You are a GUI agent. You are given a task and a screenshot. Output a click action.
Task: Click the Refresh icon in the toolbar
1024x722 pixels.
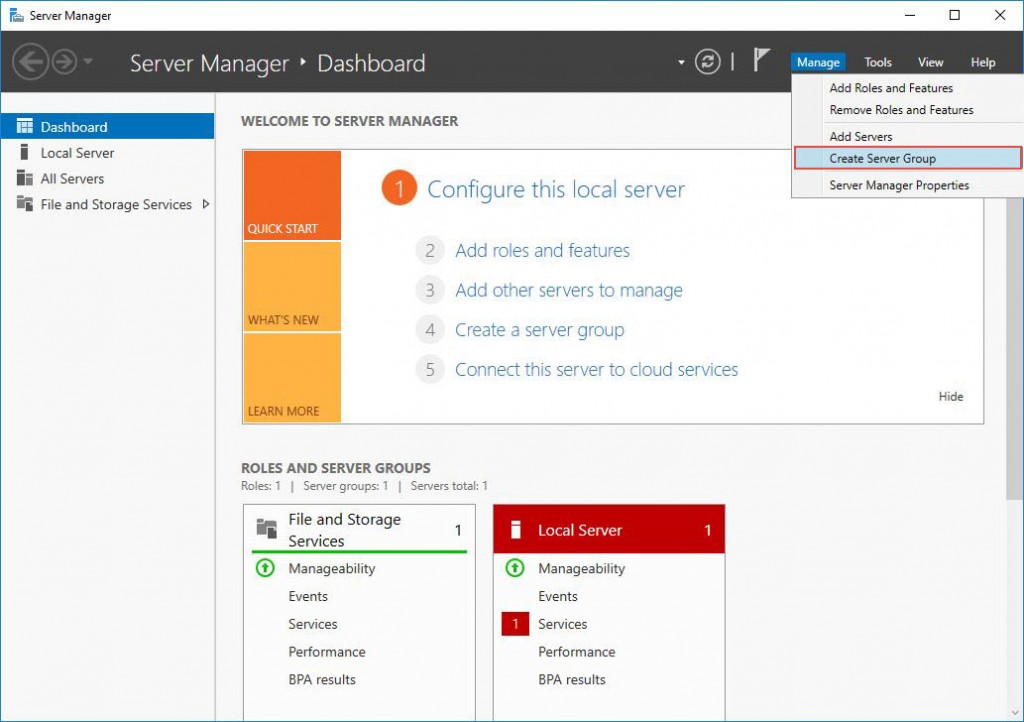point(708,61)
